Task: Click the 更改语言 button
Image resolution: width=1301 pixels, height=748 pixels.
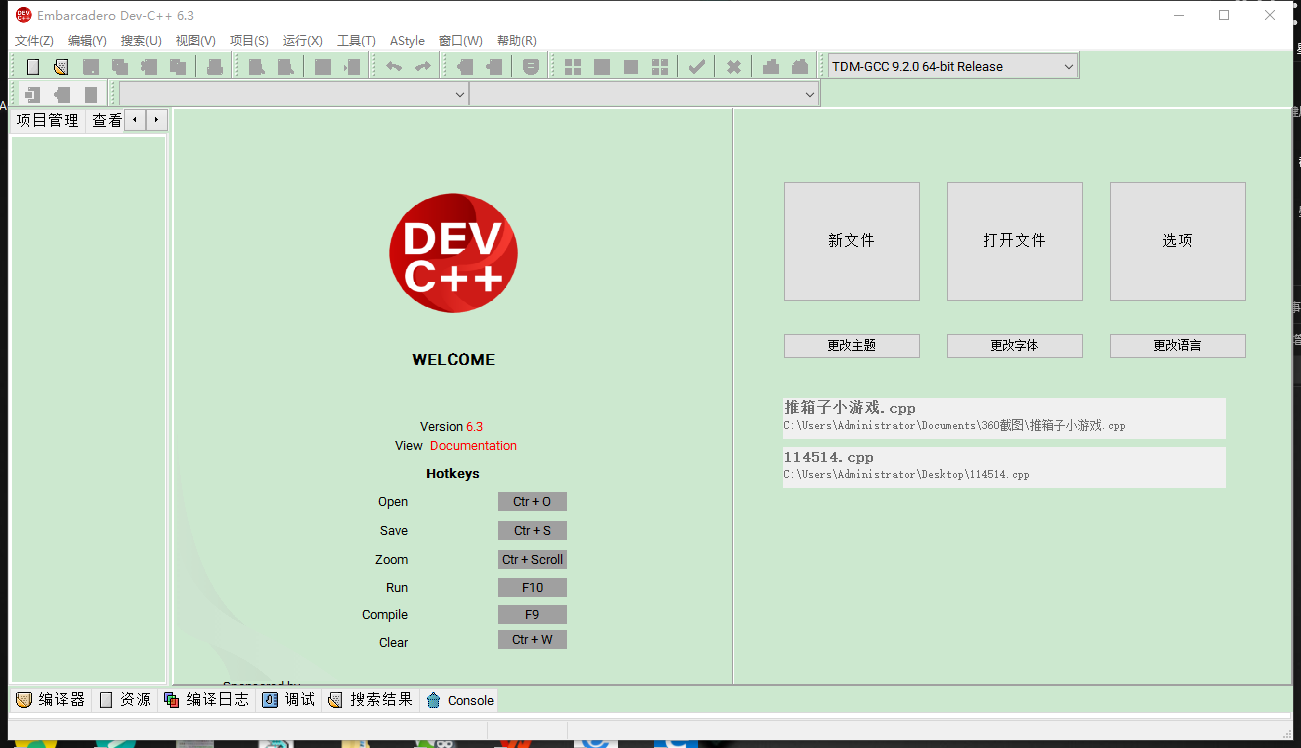Action: (x=1178, y=346)
